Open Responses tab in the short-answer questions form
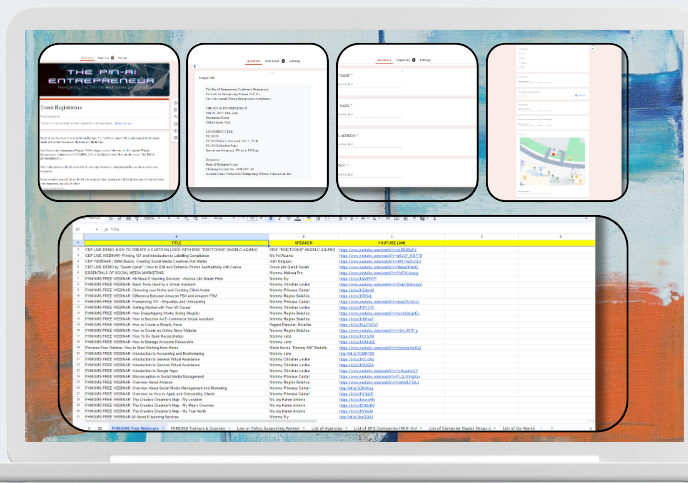Screen dimensions: 688x483 tap(403, 60)
